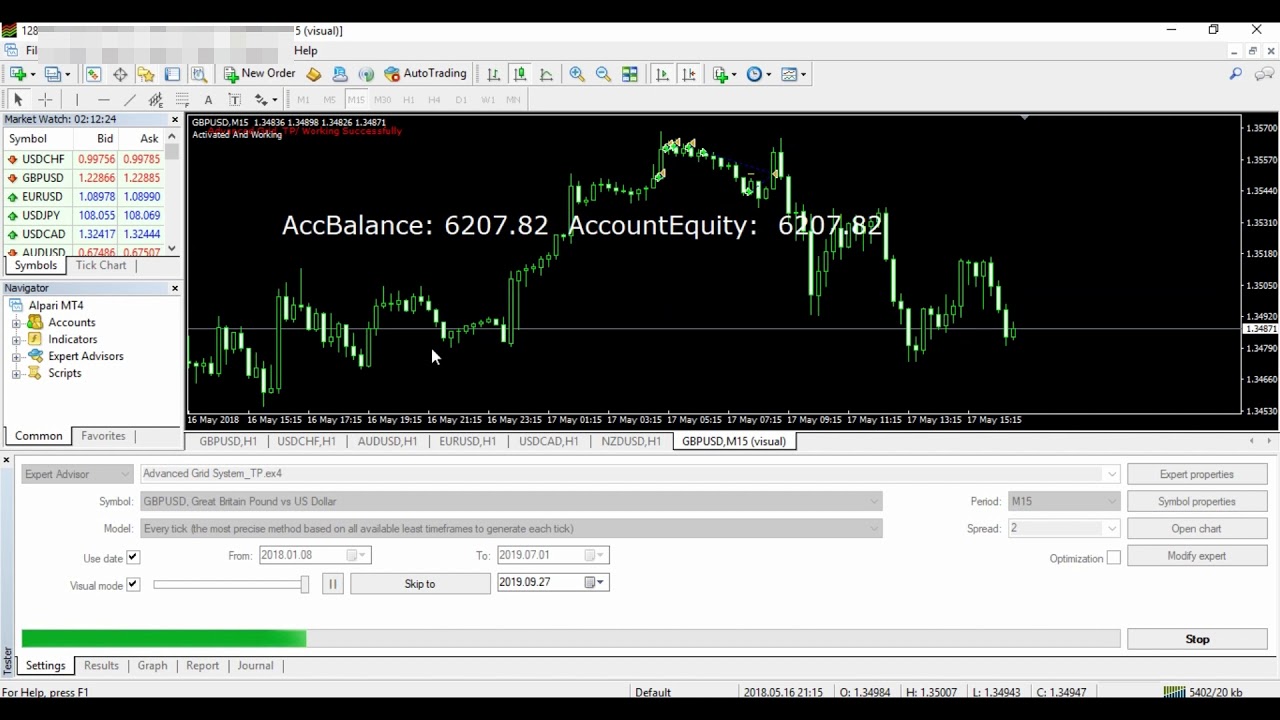Expand the Accounts tree node
The height and width of the screenshot is (720, 1280).
click(16, 323)
